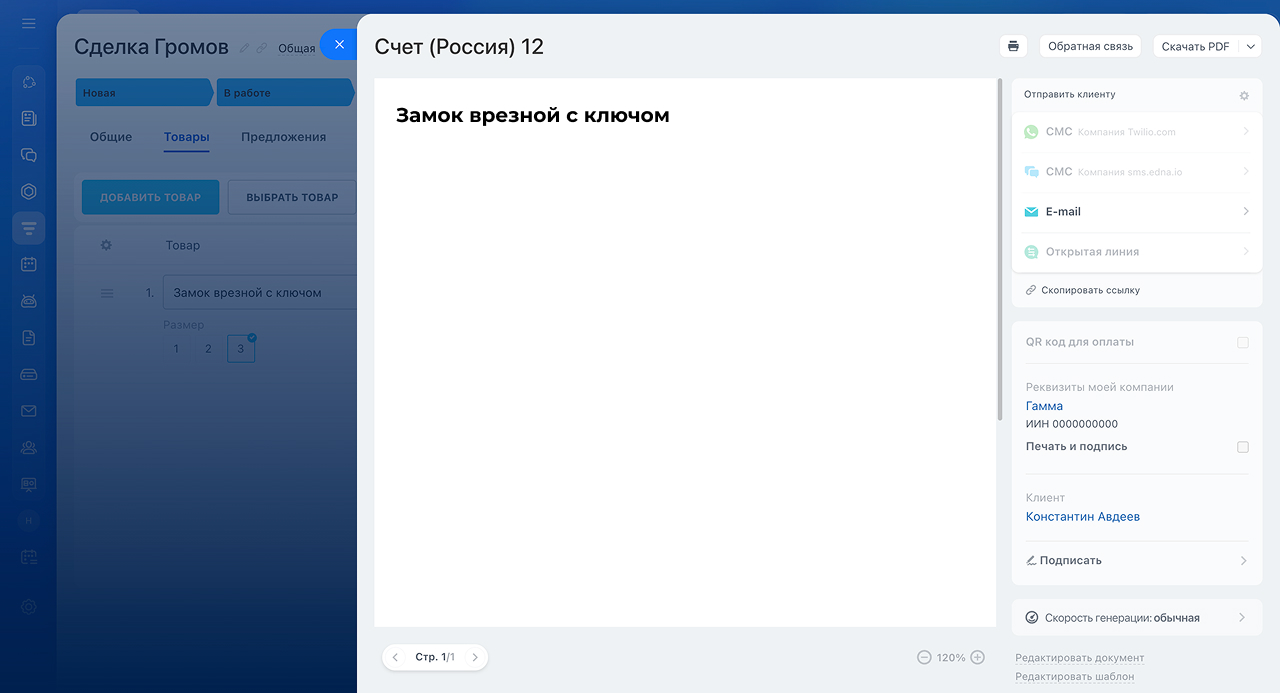Expand the Open line row chevron
The width and height of the screenshot is (1280, 693).
coord(1245,252)
